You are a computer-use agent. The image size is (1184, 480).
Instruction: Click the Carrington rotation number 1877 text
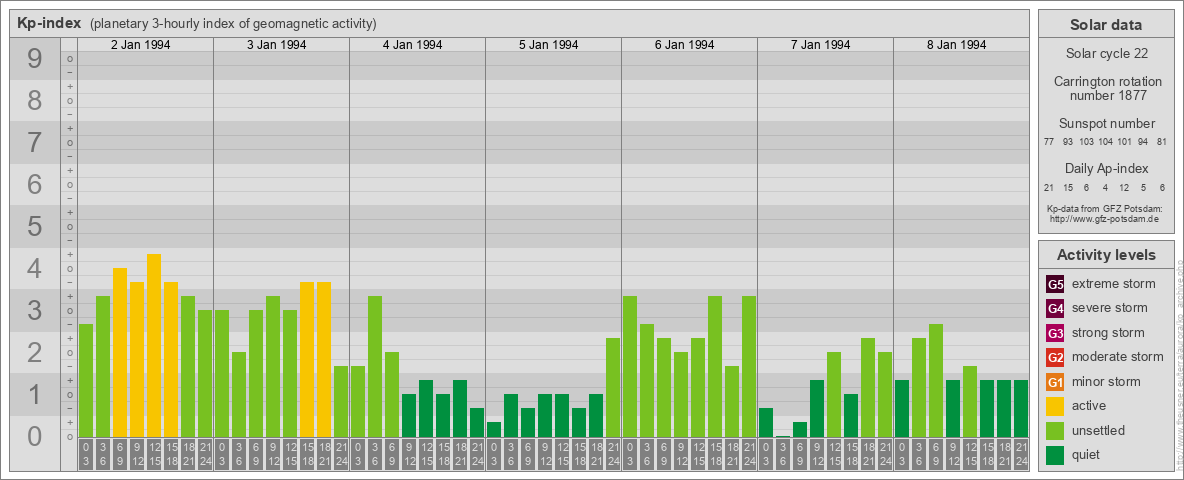coord(1106,88)
